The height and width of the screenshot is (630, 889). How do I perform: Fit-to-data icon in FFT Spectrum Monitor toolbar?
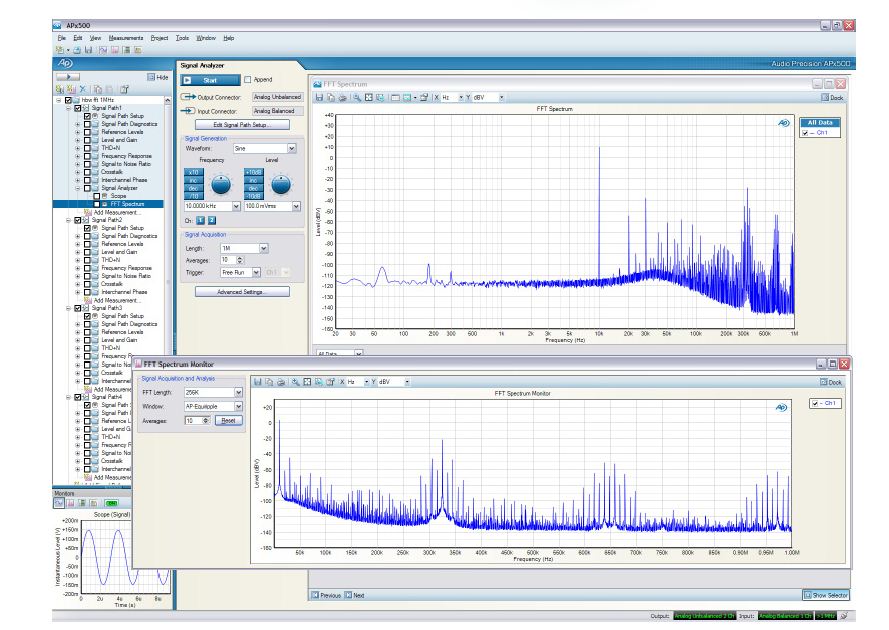pos(307,382)
